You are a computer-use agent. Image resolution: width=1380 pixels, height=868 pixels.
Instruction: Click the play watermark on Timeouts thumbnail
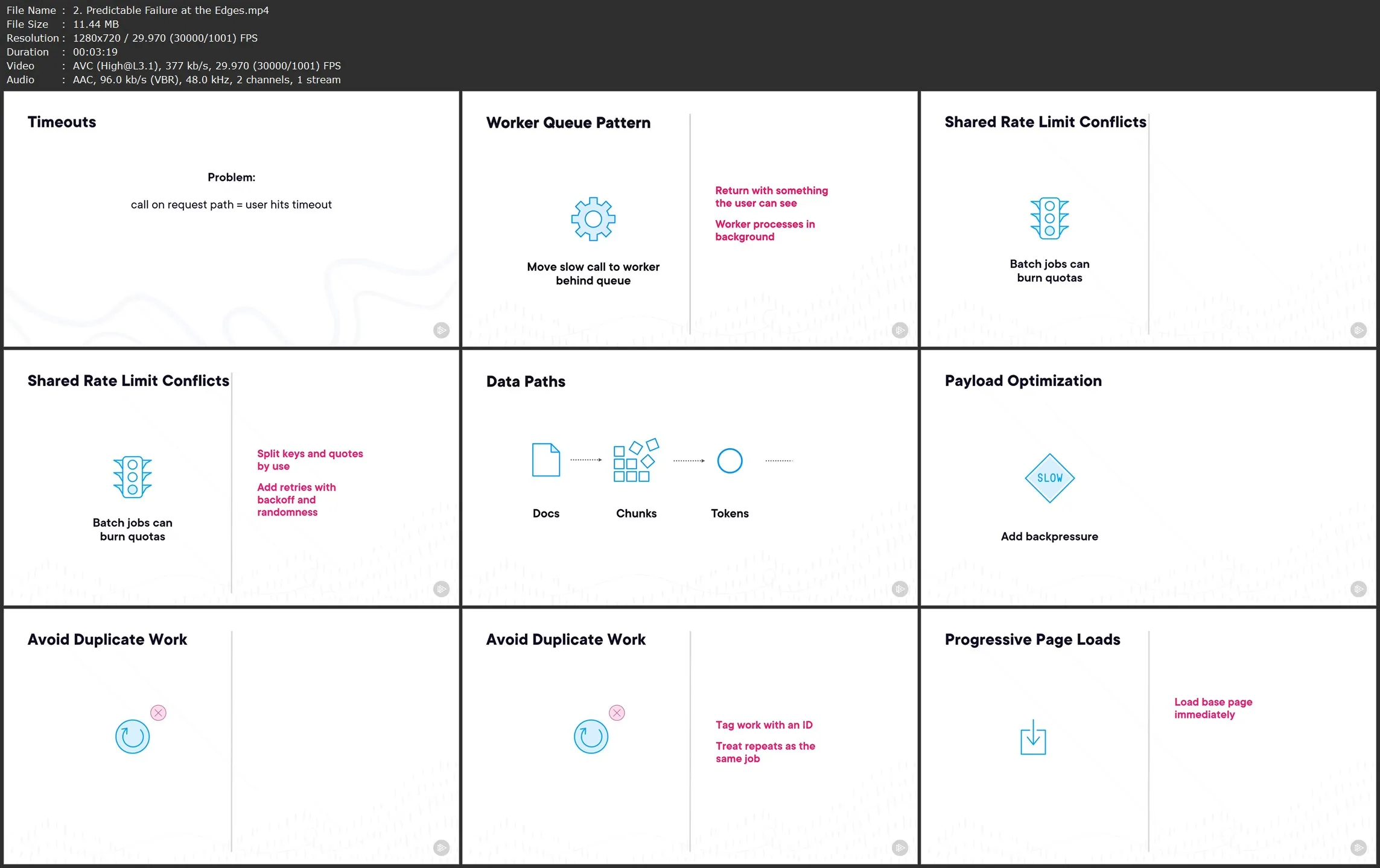click(441, 330)
